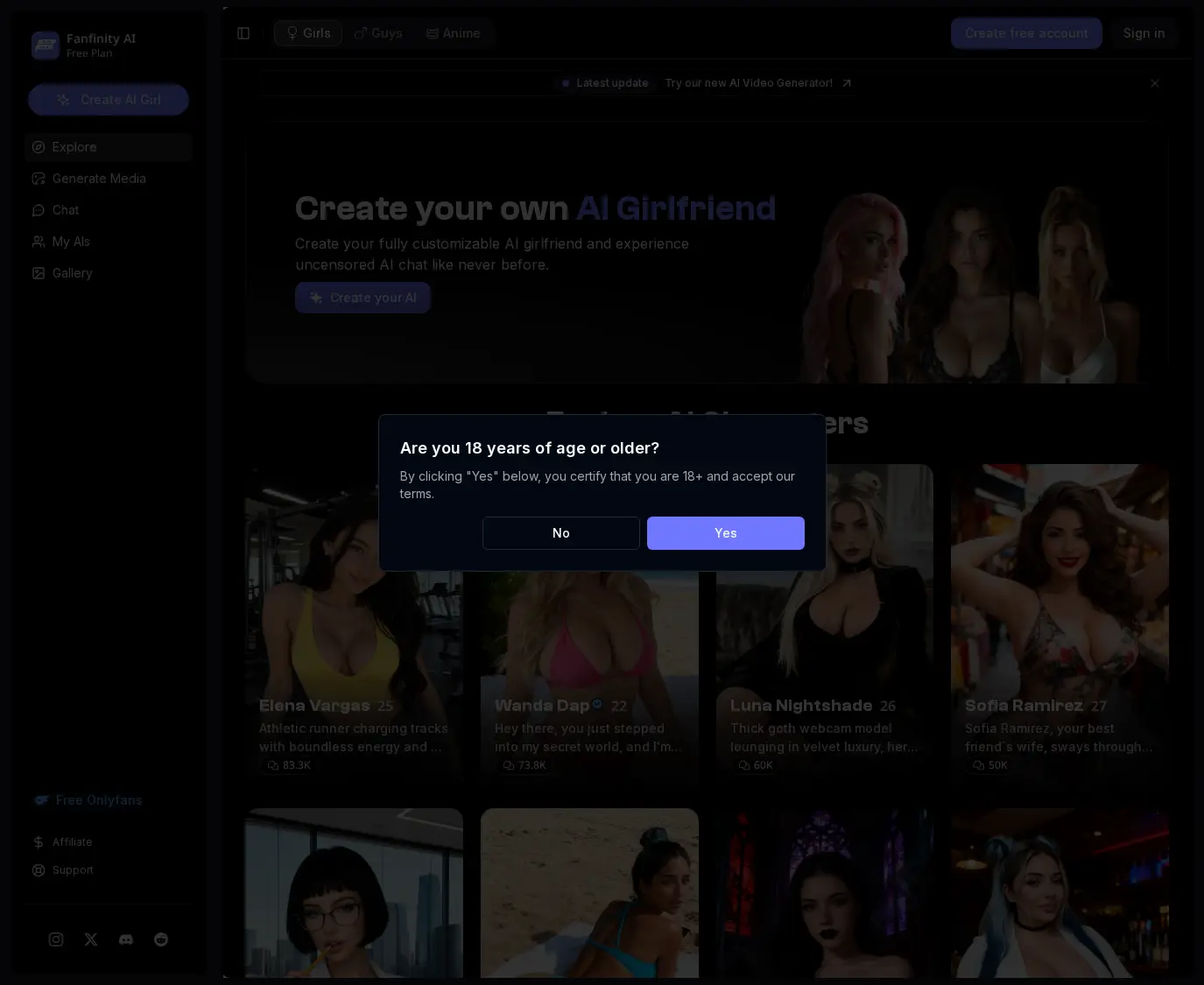Dismiss the latest update banner
1204x985 pixels.
click(x=1154, y=82)
